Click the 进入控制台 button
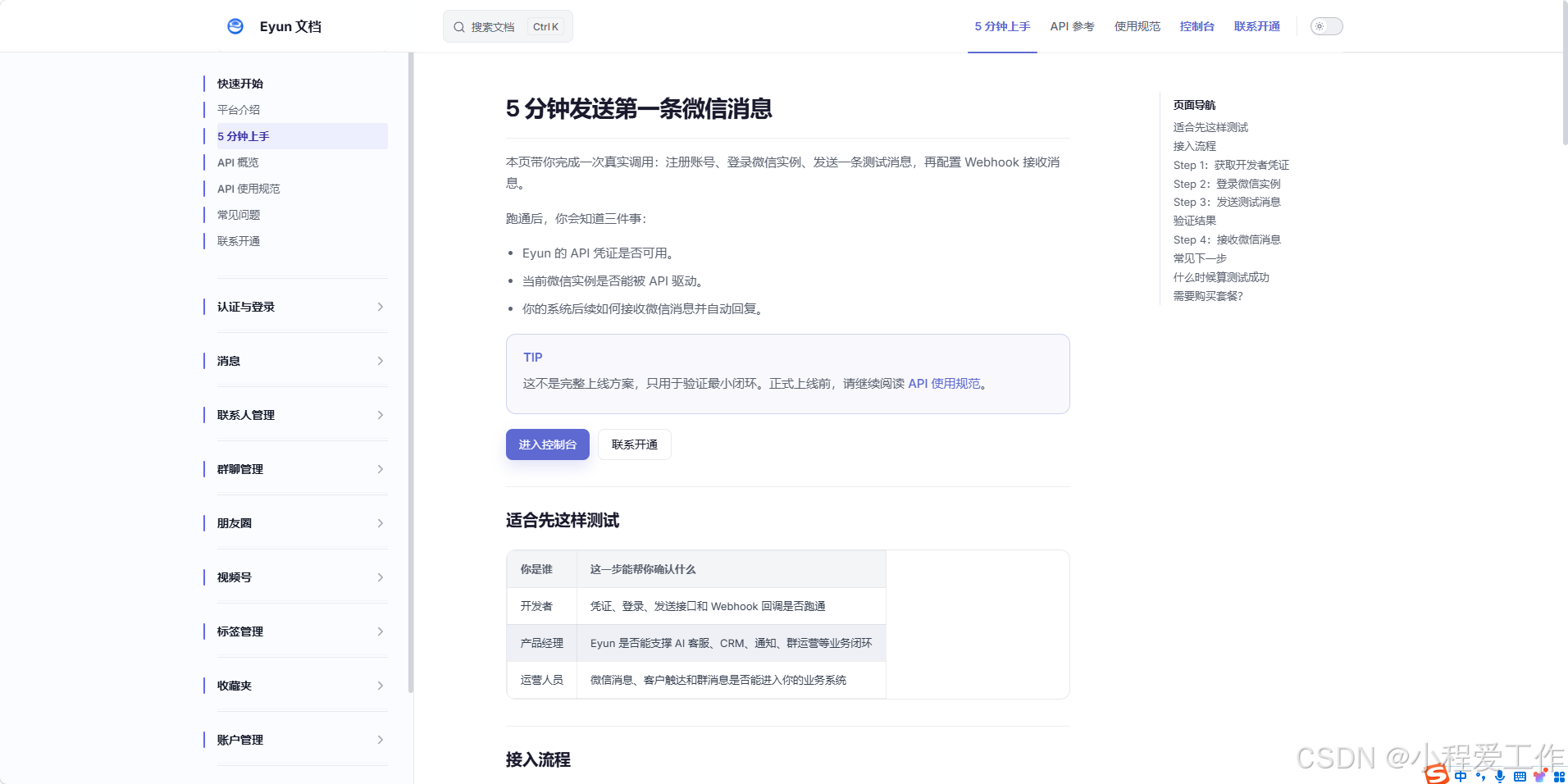This screenshot has height=784, width=1568. click(548, 444)
